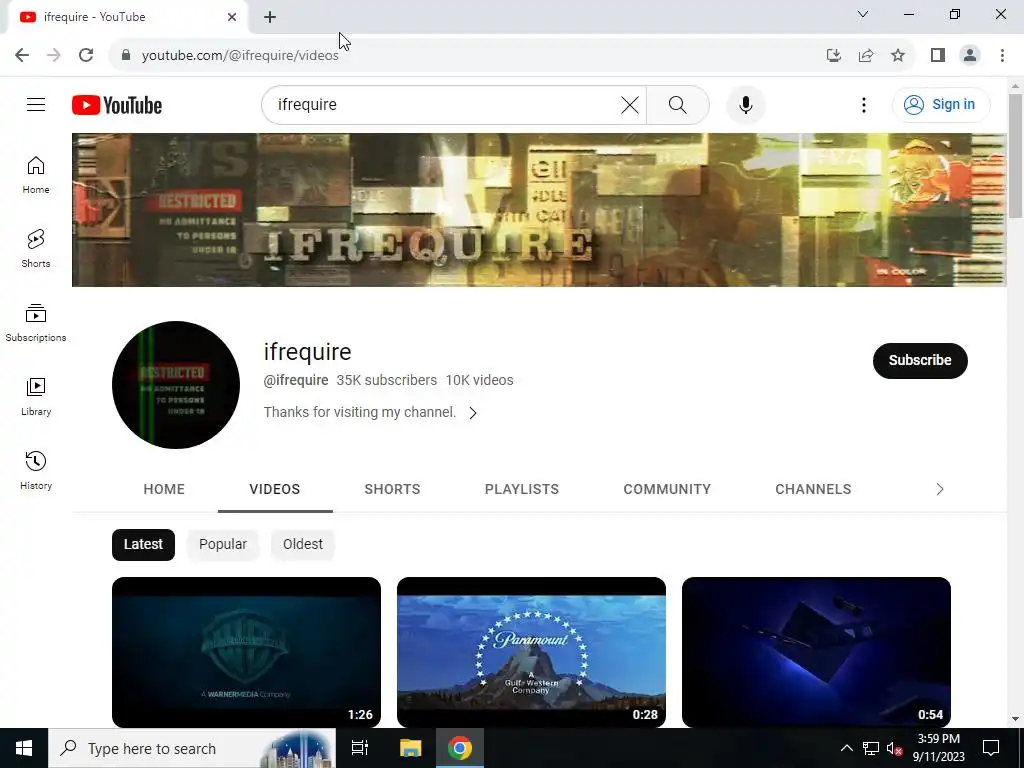
Task: Open the Windows Start menu
Action: (x=24, y=748)
